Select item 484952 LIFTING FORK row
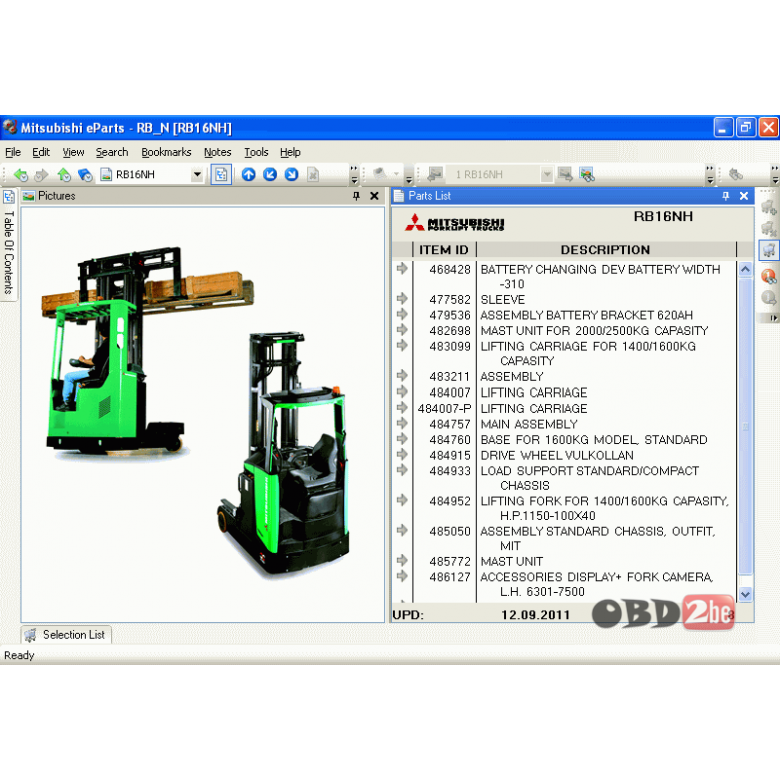 pyautogui.click(x=567, y=508)
